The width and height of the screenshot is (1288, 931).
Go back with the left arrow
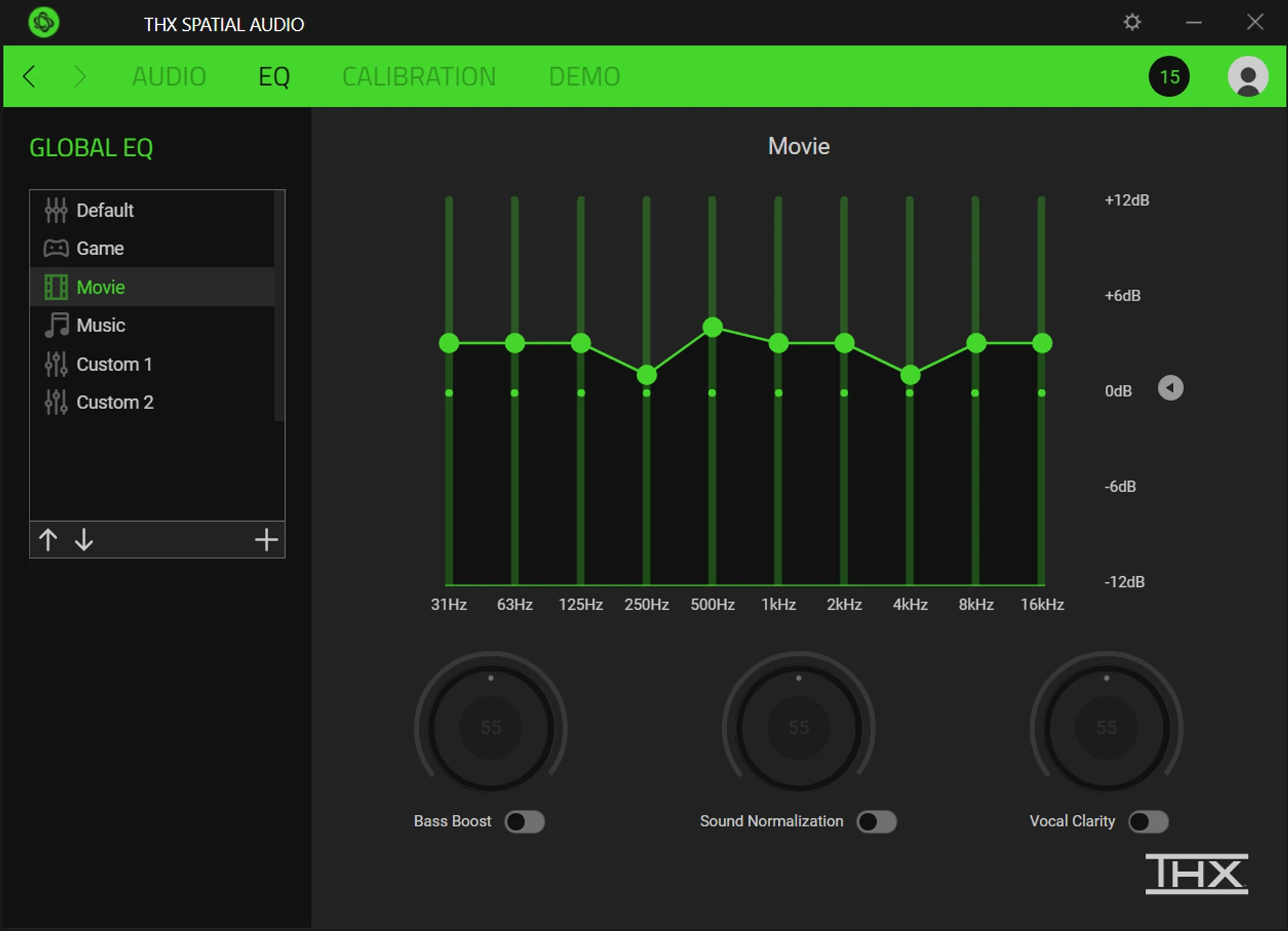point(28,76)
